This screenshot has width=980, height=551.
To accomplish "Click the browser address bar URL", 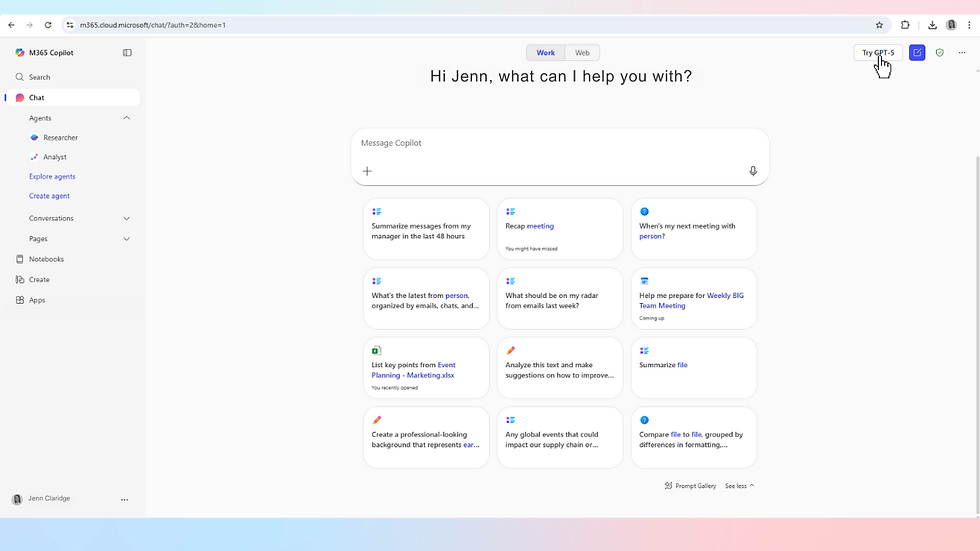I will (x=152, y=25).
